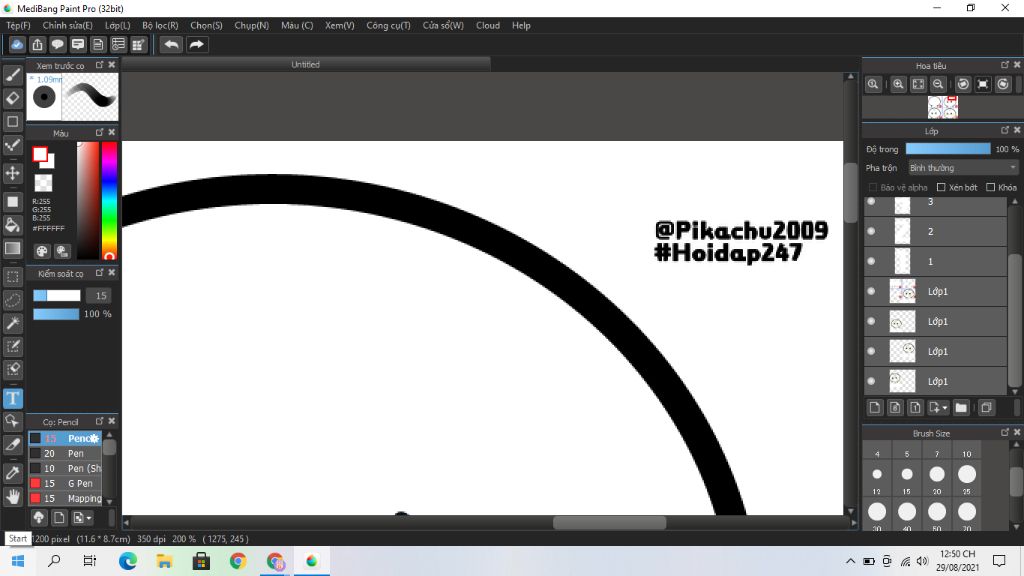Viewport: 1024px width, 576px height.
Task: Open Lớp(L) menu
Action: pos(118,25)
